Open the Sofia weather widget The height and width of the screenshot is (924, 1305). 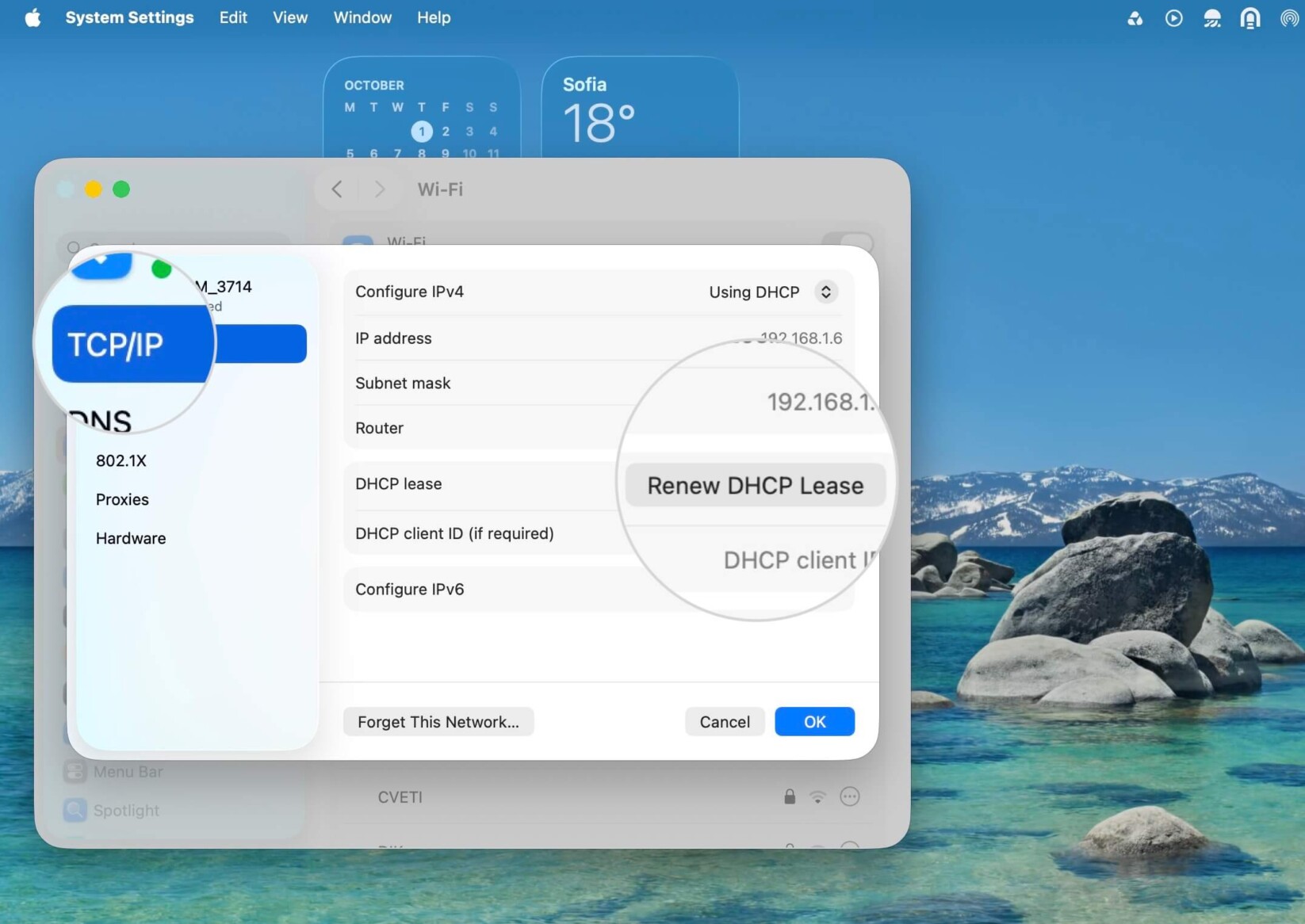coord(641,107)
